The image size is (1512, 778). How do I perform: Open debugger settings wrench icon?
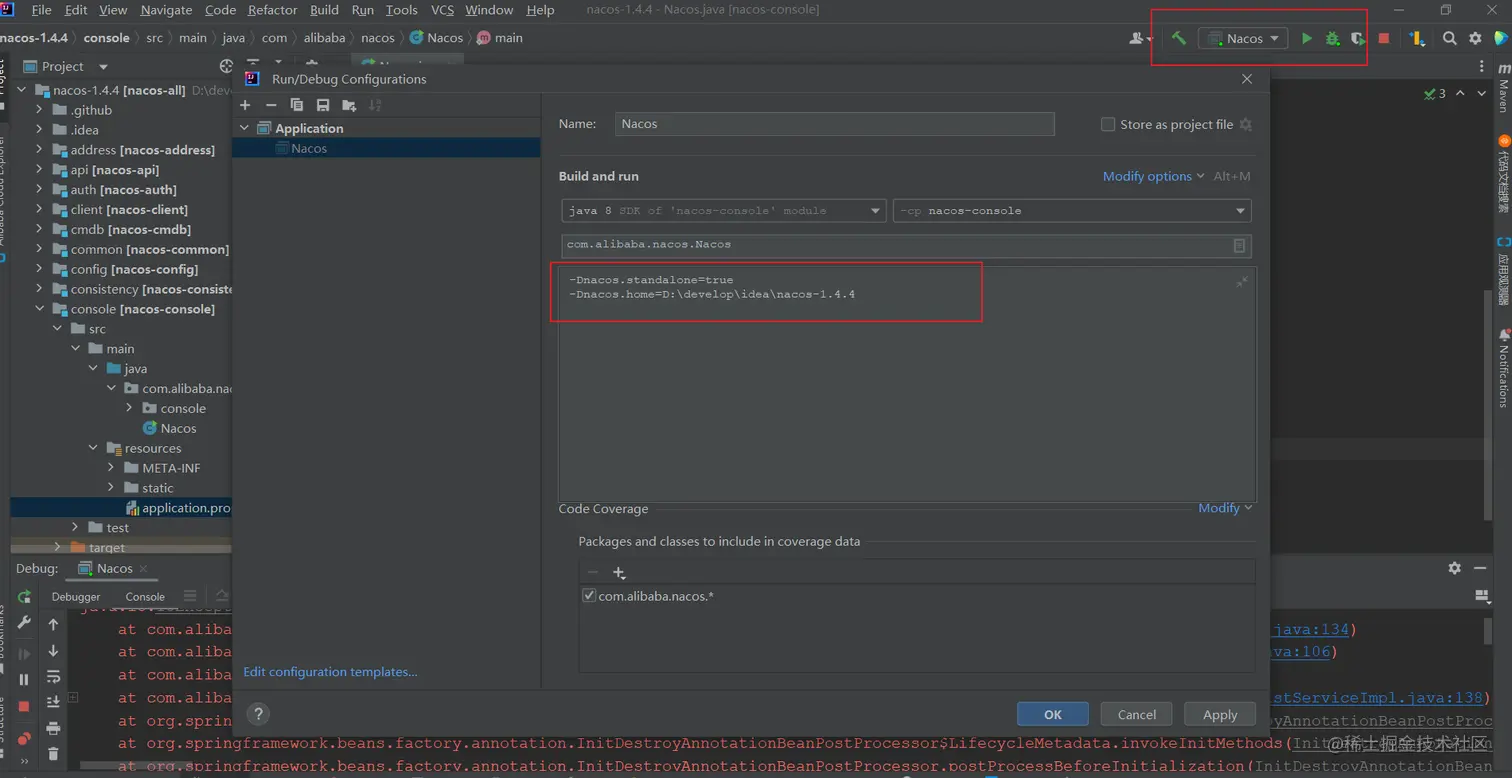click(24, 623)
